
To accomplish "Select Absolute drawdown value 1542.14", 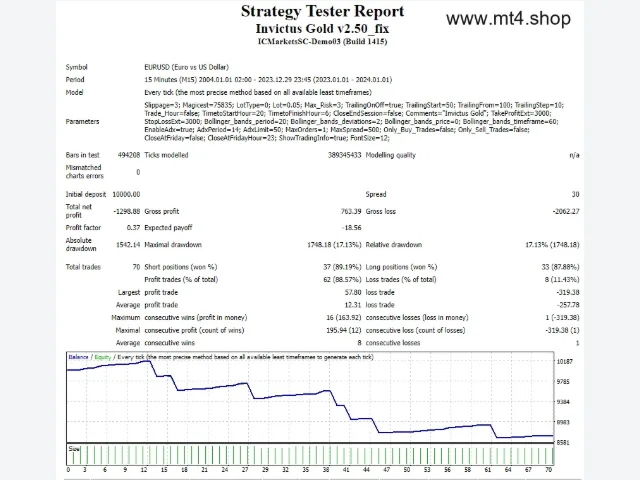I will coord(128,244).
